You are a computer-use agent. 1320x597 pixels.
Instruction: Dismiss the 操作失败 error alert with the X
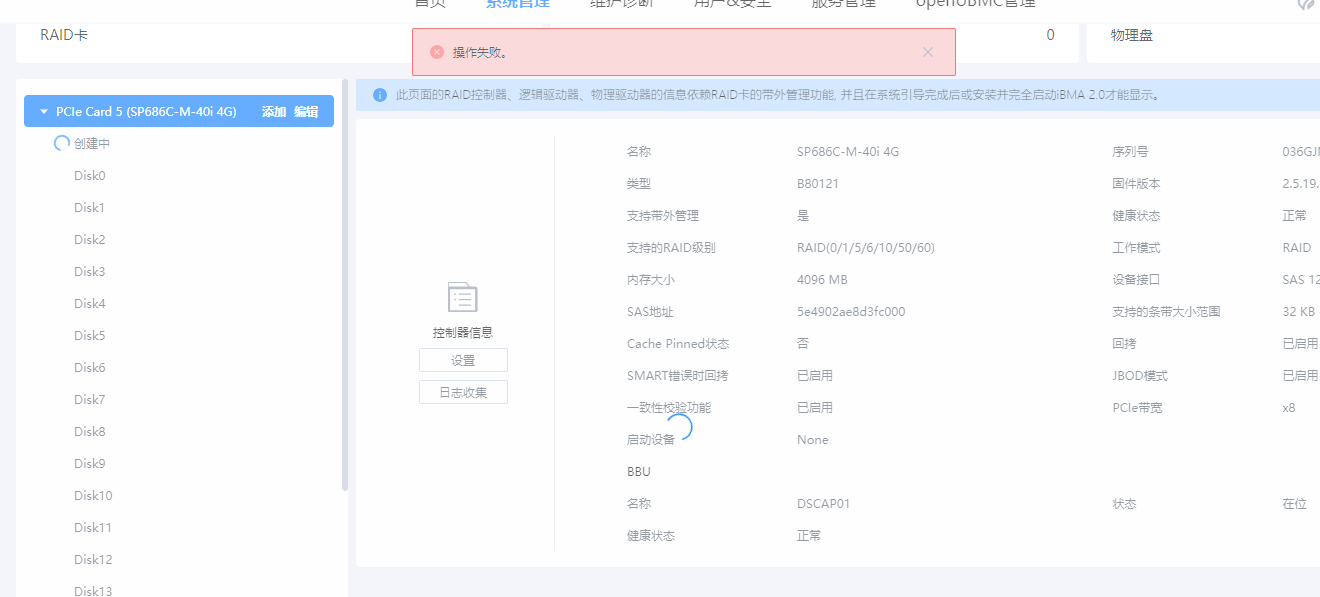(x=927, y=52)
